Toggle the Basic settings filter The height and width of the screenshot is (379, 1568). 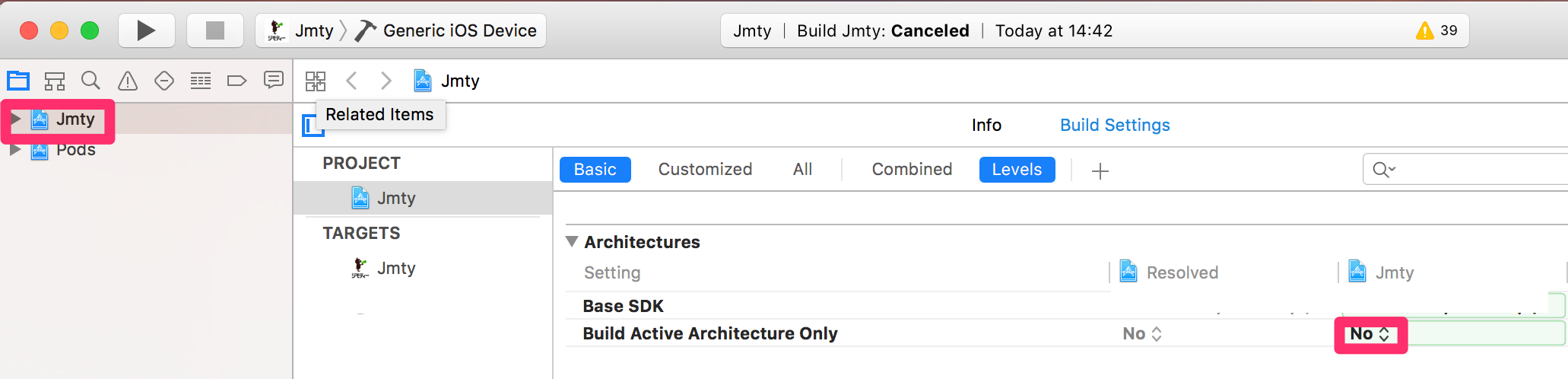(595, 169)
